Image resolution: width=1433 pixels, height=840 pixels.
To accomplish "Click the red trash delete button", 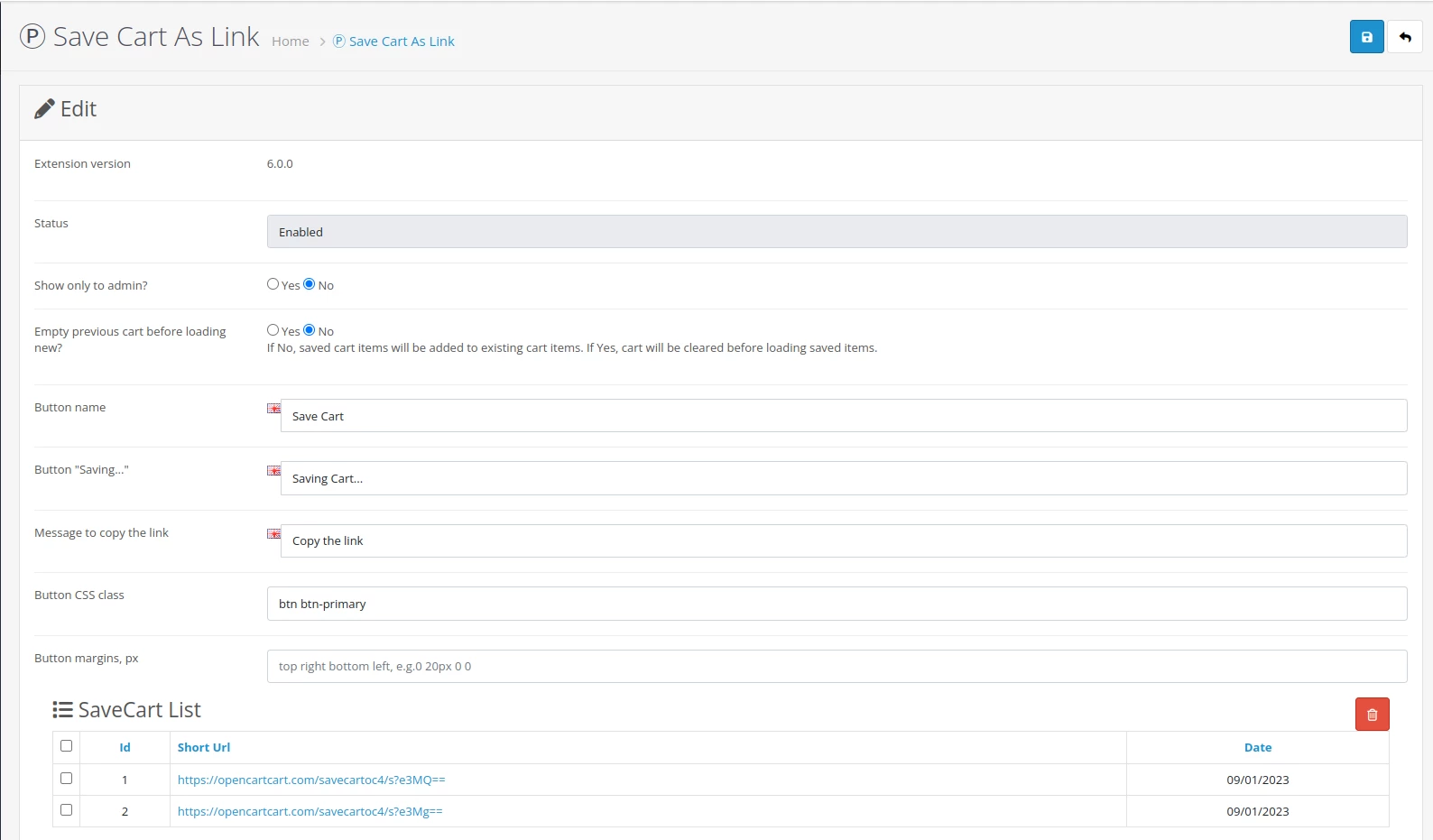I will click(x=1372, y=715).
